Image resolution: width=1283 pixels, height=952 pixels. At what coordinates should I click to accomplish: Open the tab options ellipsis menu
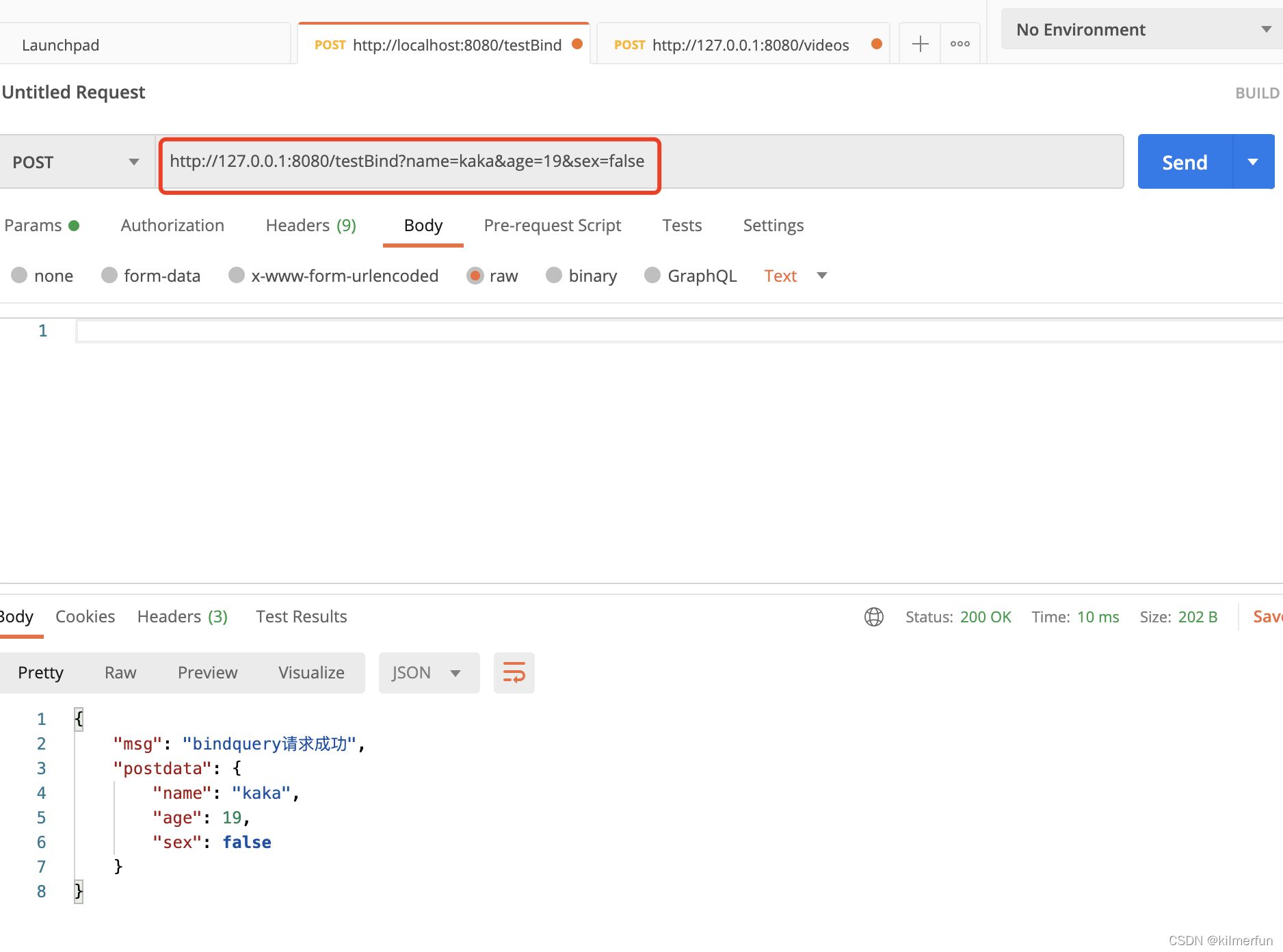click(x=960, y=44)
